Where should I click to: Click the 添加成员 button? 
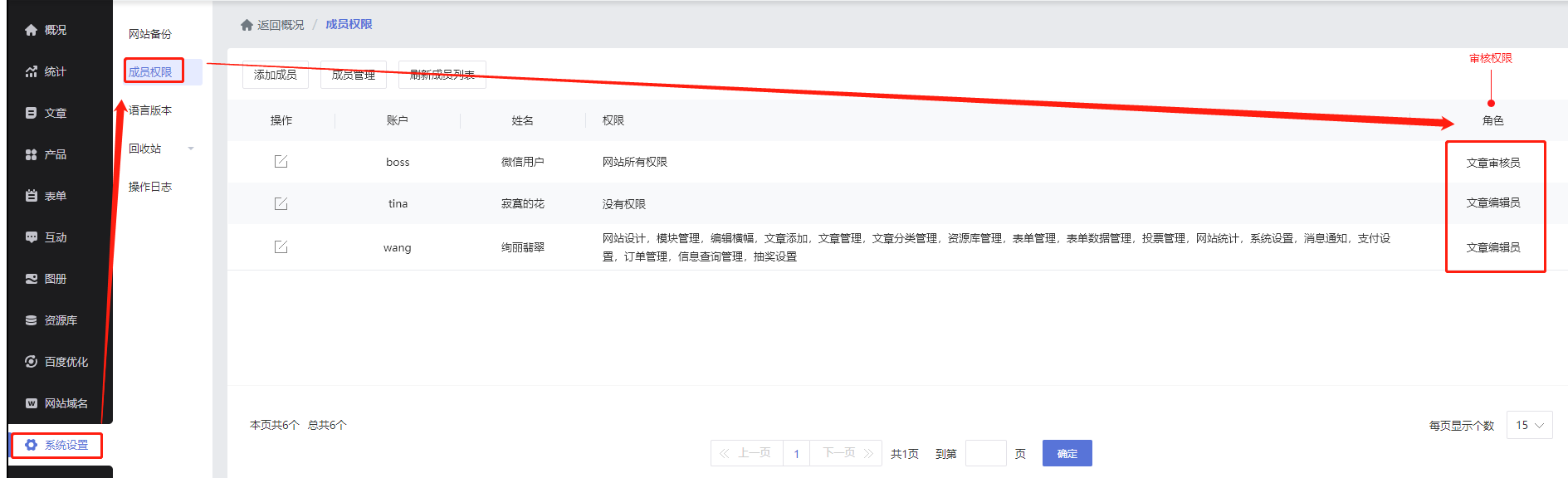pyautogui.click(x=276, y=75)
